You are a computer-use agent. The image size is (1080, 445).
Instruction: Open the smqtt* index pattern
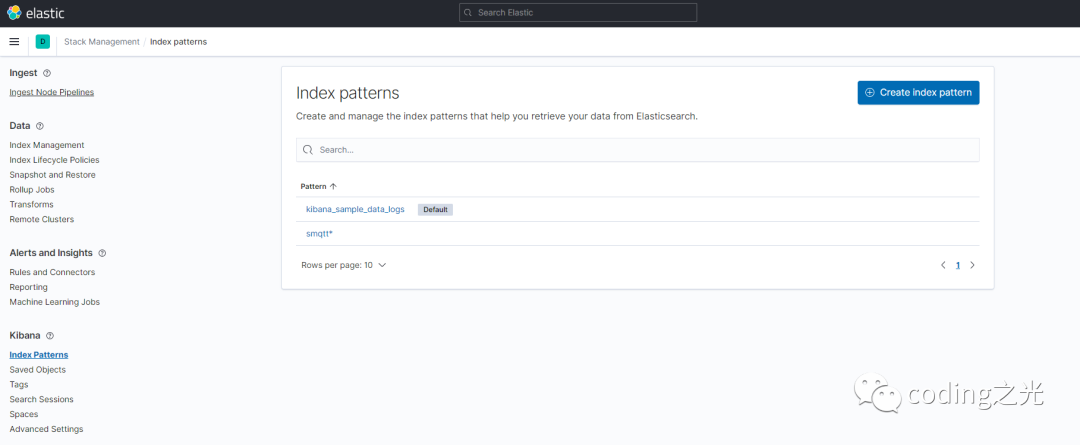(x=319, y=233)
